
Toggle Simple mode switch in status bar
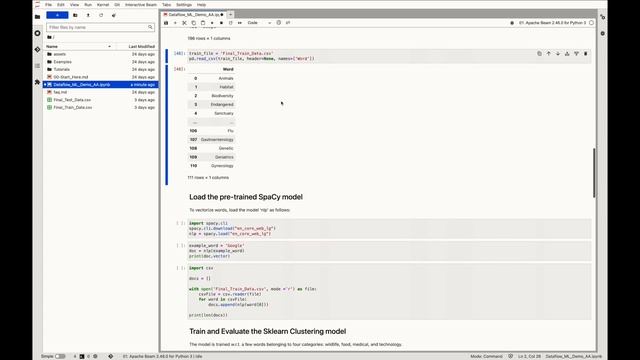60,356
